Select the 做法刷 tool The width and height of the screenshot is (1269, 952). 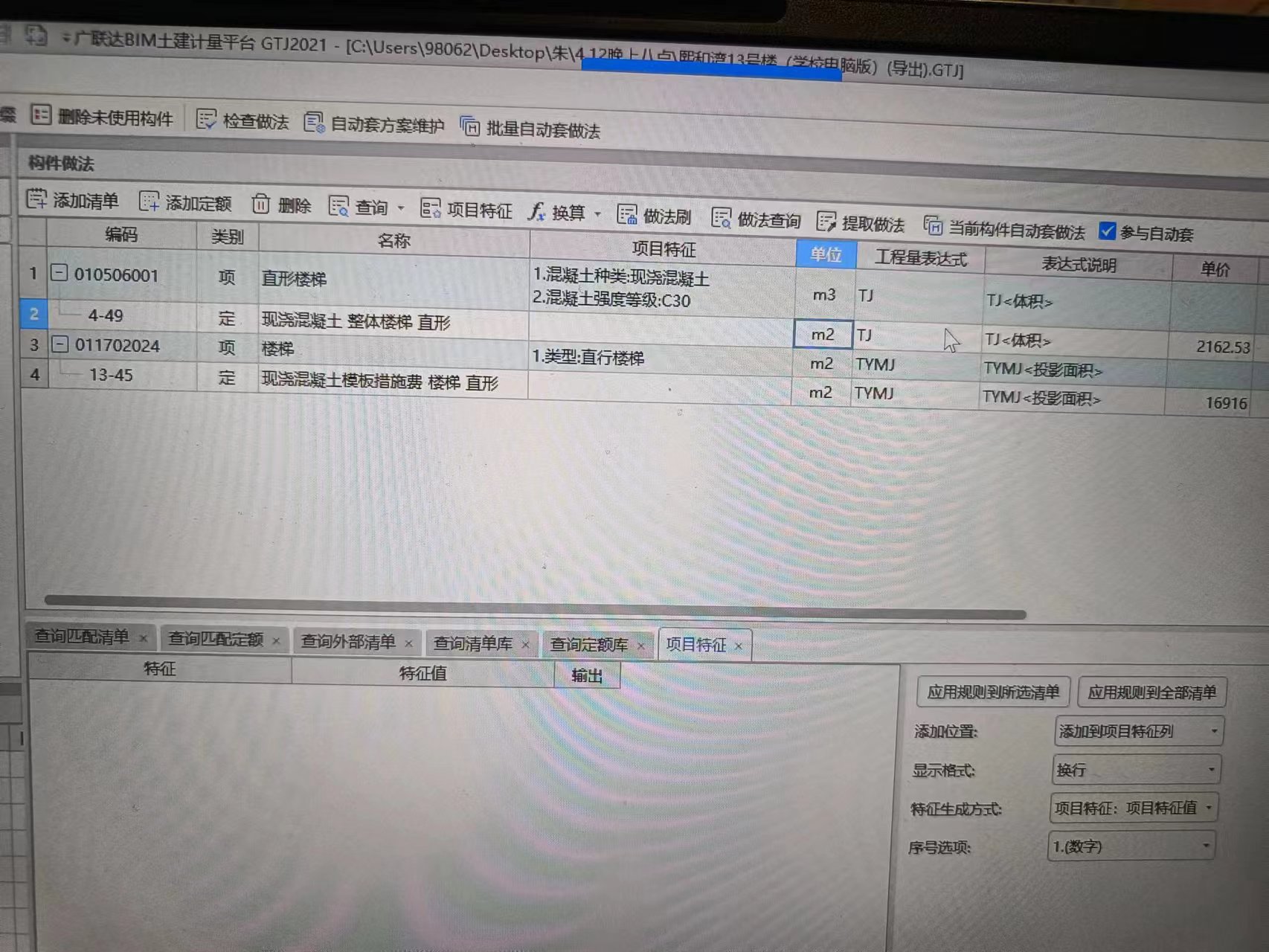coord(655,215)
